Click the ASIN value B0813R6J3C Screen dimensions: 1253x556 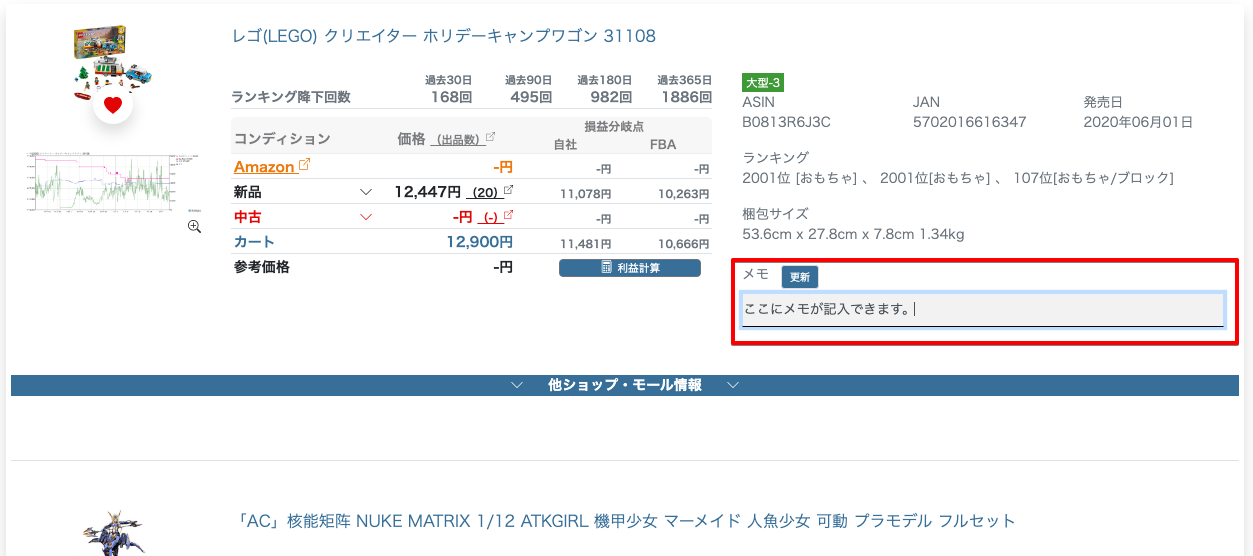click(x=787, y=122)
